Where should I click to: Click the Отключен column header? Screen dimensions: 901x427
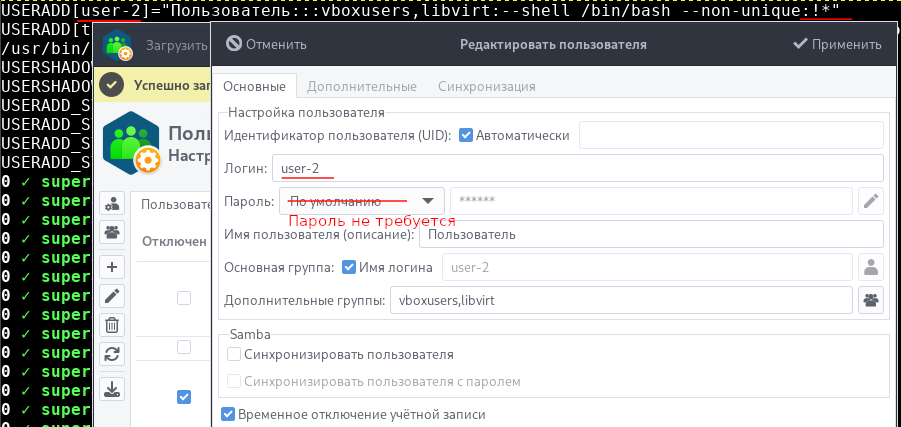point(175,241)
